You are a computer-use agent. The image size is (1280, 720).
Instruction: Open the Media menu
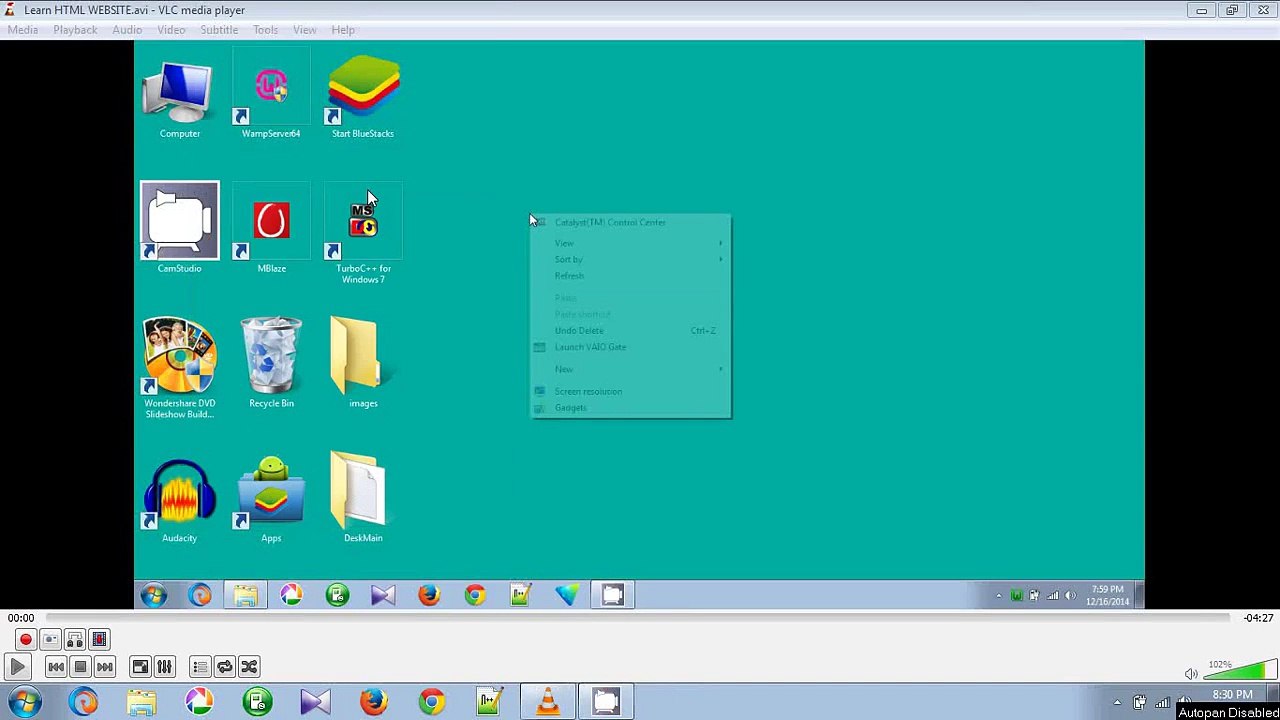(23, 30)
